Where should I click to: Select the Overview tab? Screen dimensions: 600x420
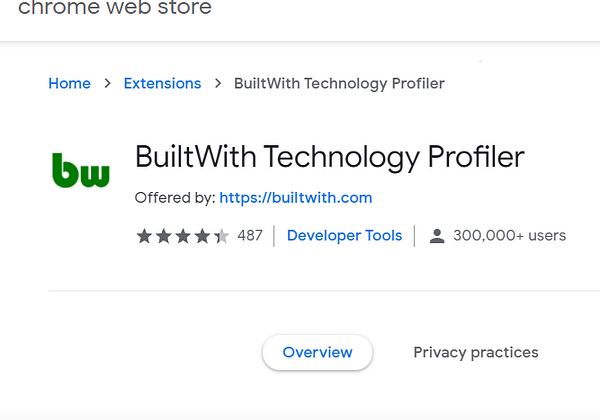(317, 352)
